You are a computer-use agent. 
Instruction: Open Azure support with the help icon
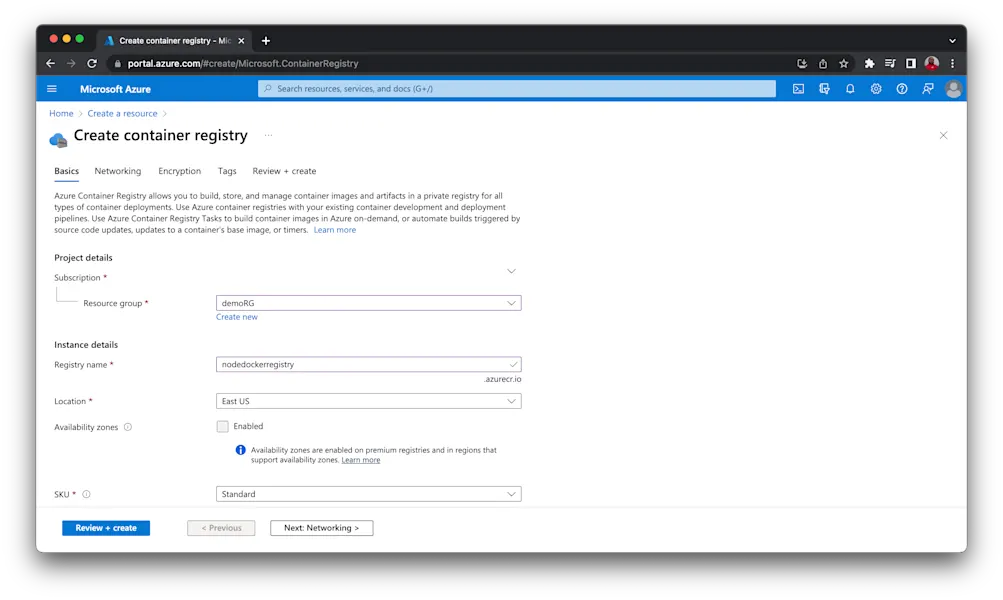point(902,88)
